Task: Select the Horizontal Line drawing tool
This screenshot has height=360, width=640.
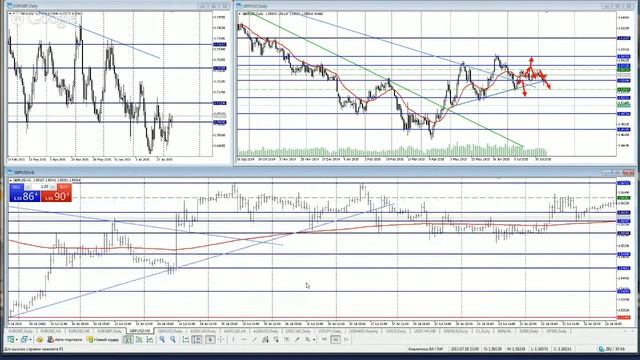Action: 244,339
